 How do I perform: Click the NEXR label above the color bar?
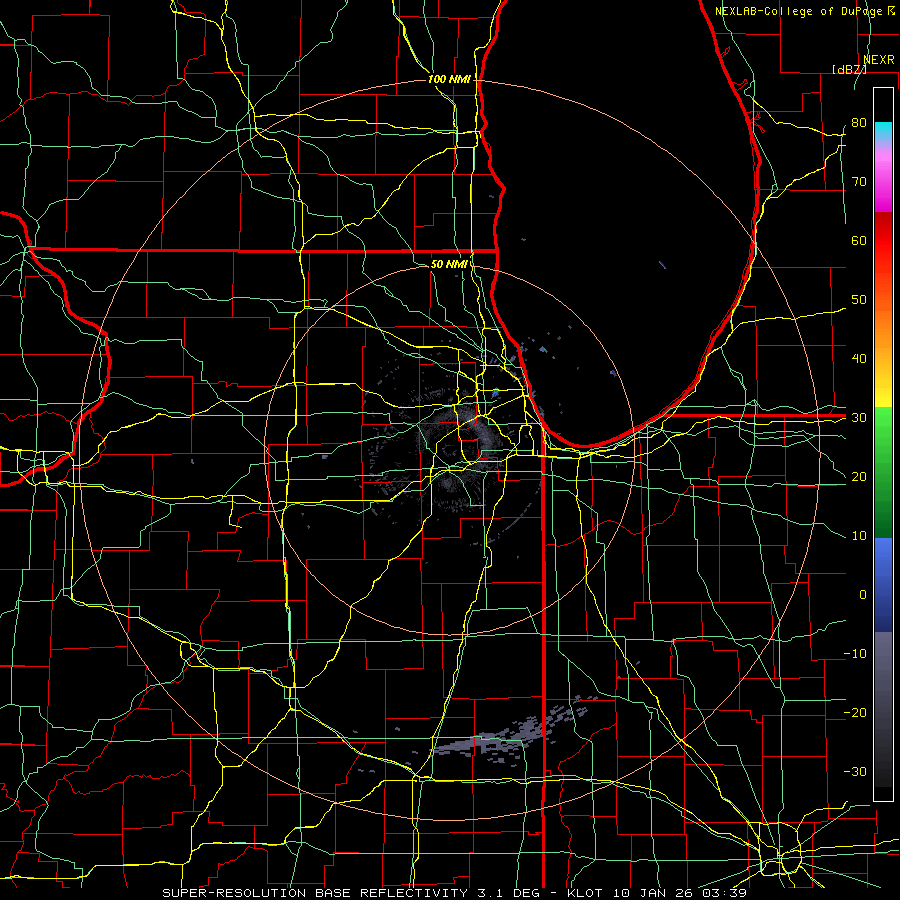tap(879, 60)
